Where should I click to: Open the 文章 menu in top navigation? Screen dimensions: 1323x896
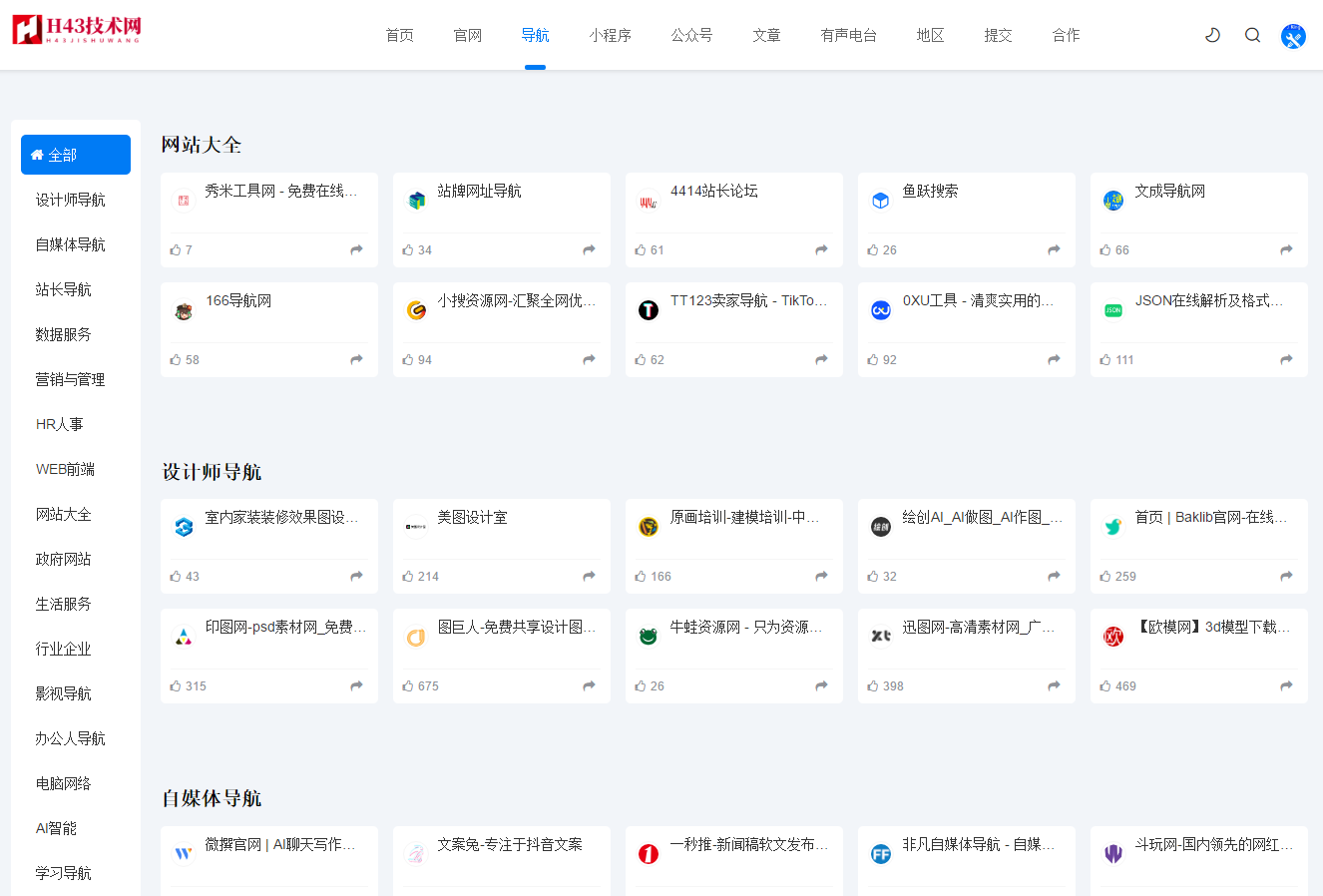pyautogui.click(x=766, y=35)
